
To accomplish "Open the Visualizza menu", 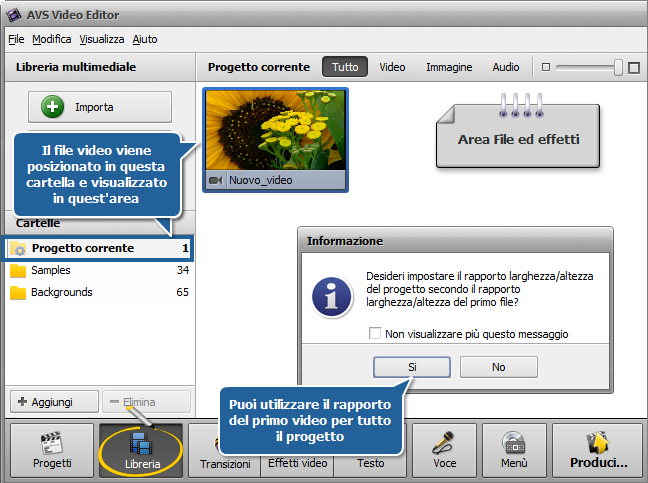I will [102, 39].
